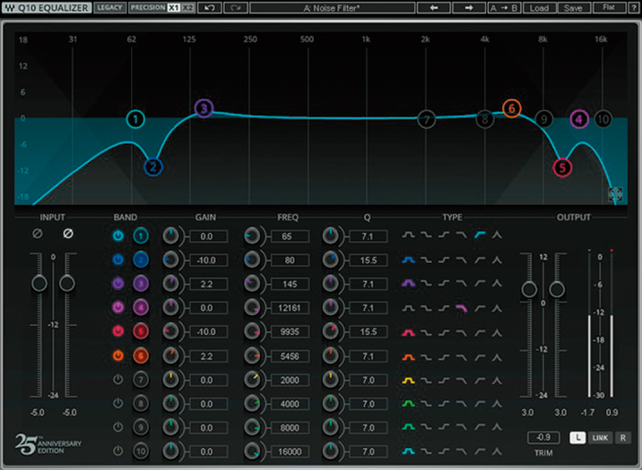Toggle right channel phase invert
The height and width of the screenshot is (470, 642).
tap(68, 233)
